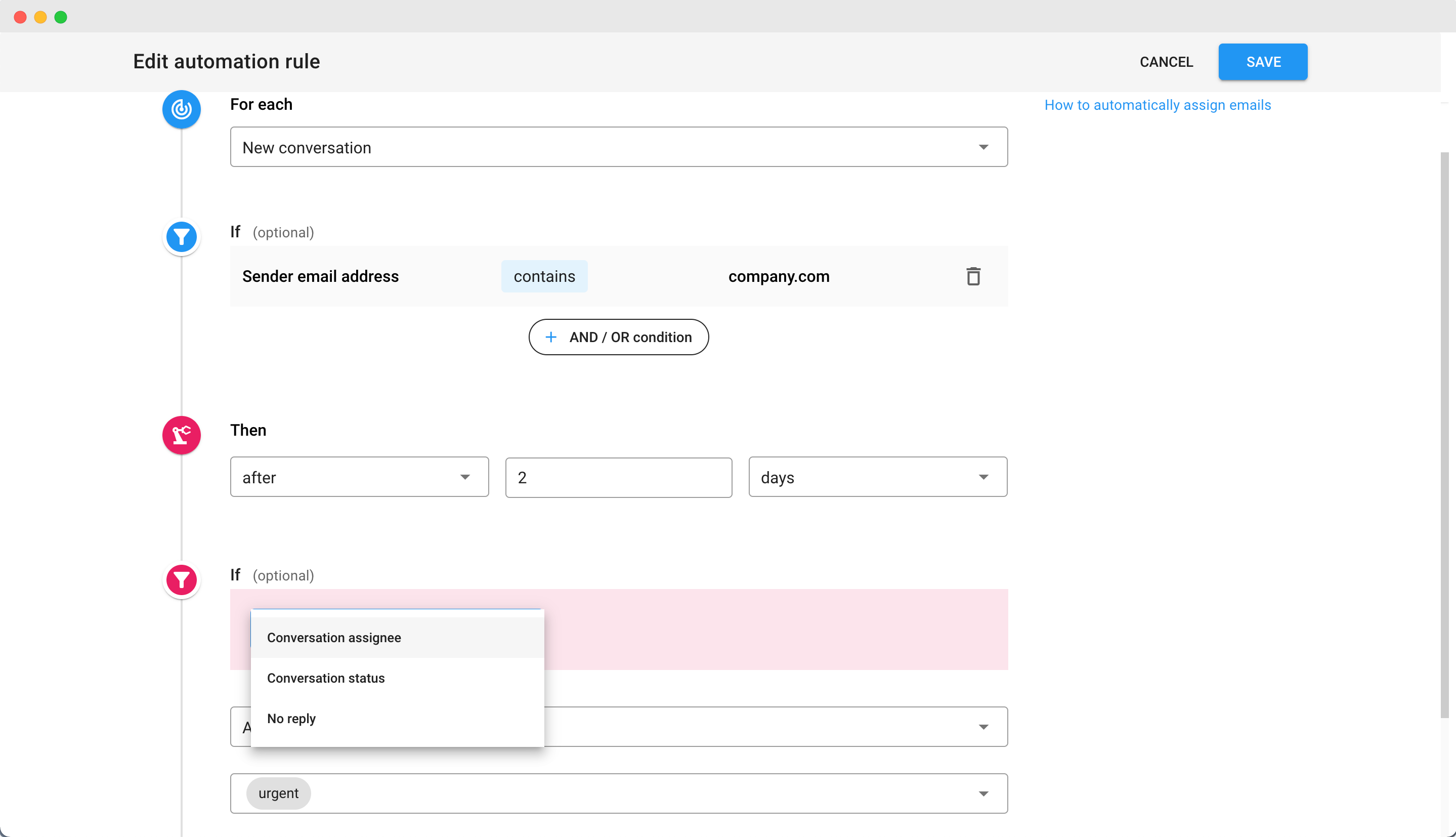
Task: Save the automation rule
Action: click(1263, 62)
